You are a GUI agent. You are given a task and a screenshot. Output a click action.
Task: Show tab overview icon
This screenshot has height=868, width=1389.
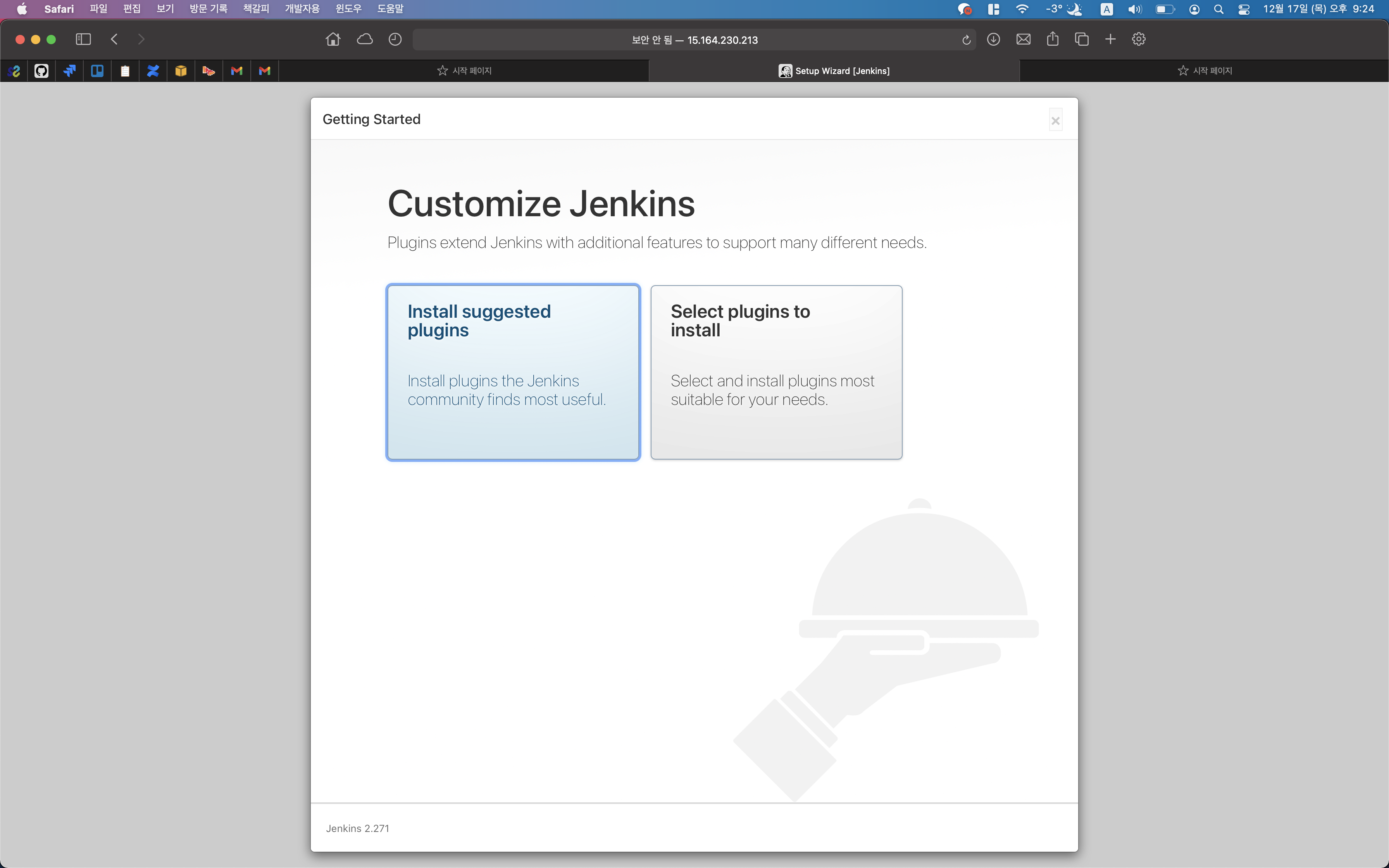1081,40
